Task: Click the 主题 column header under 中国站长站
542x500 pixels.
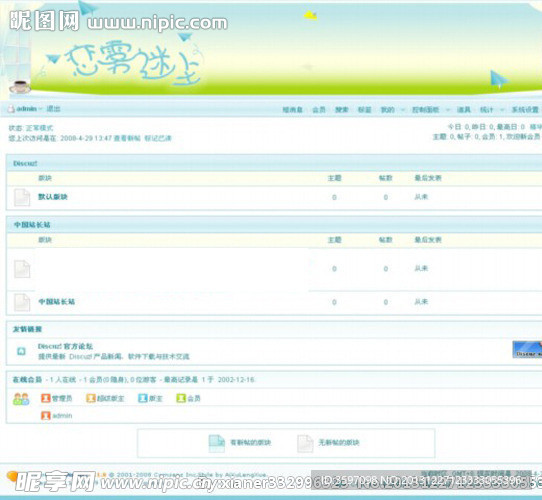Action: point(334,240)
